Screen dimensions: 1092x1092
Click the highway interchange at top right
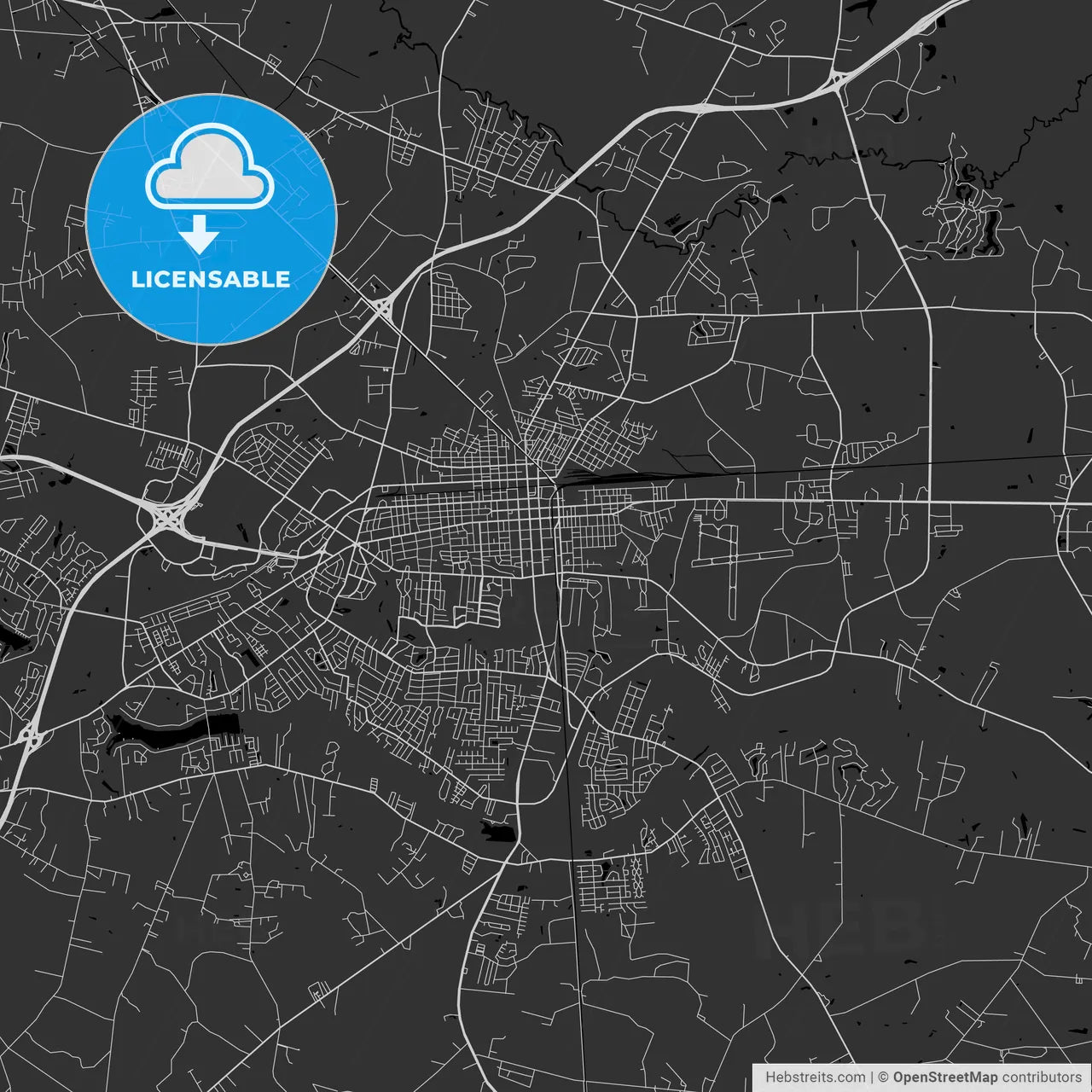(836, 81)
